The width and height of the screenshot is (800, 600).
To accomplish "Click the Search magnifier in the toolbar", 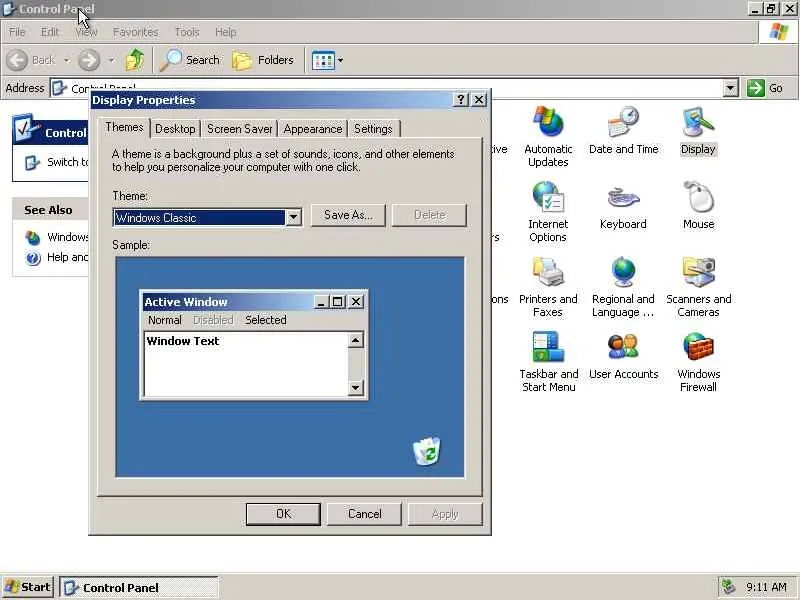I will [171, 60].
